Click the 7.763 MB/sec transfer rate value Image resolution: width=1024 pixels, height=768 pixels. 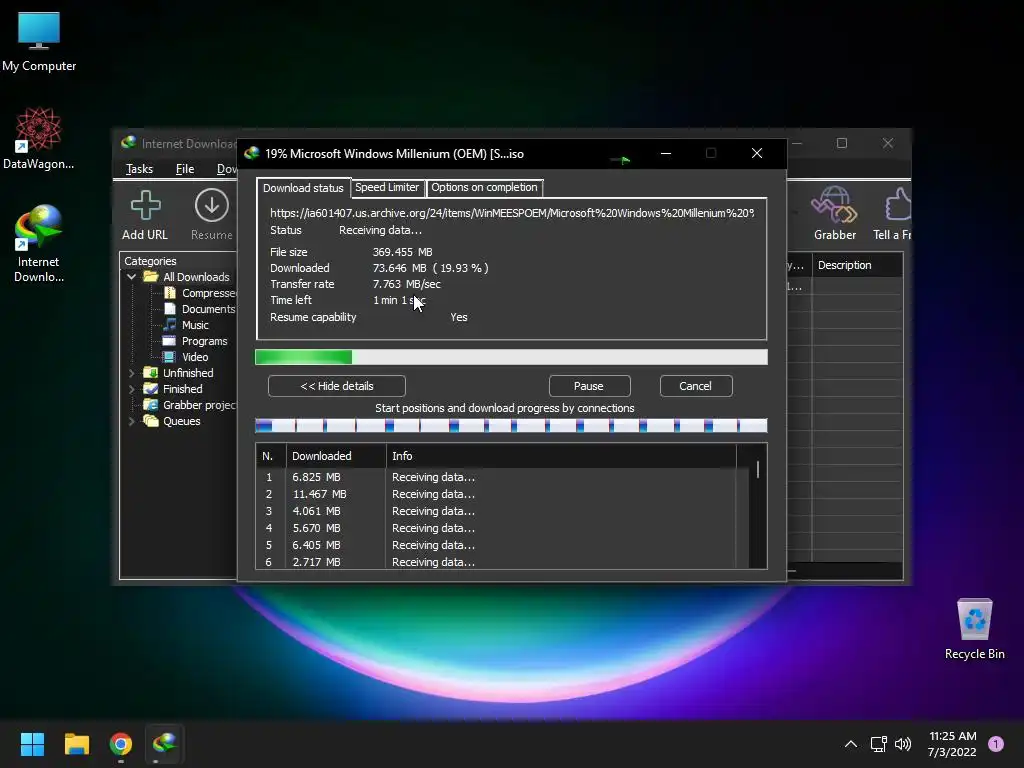tap(406, 284)
